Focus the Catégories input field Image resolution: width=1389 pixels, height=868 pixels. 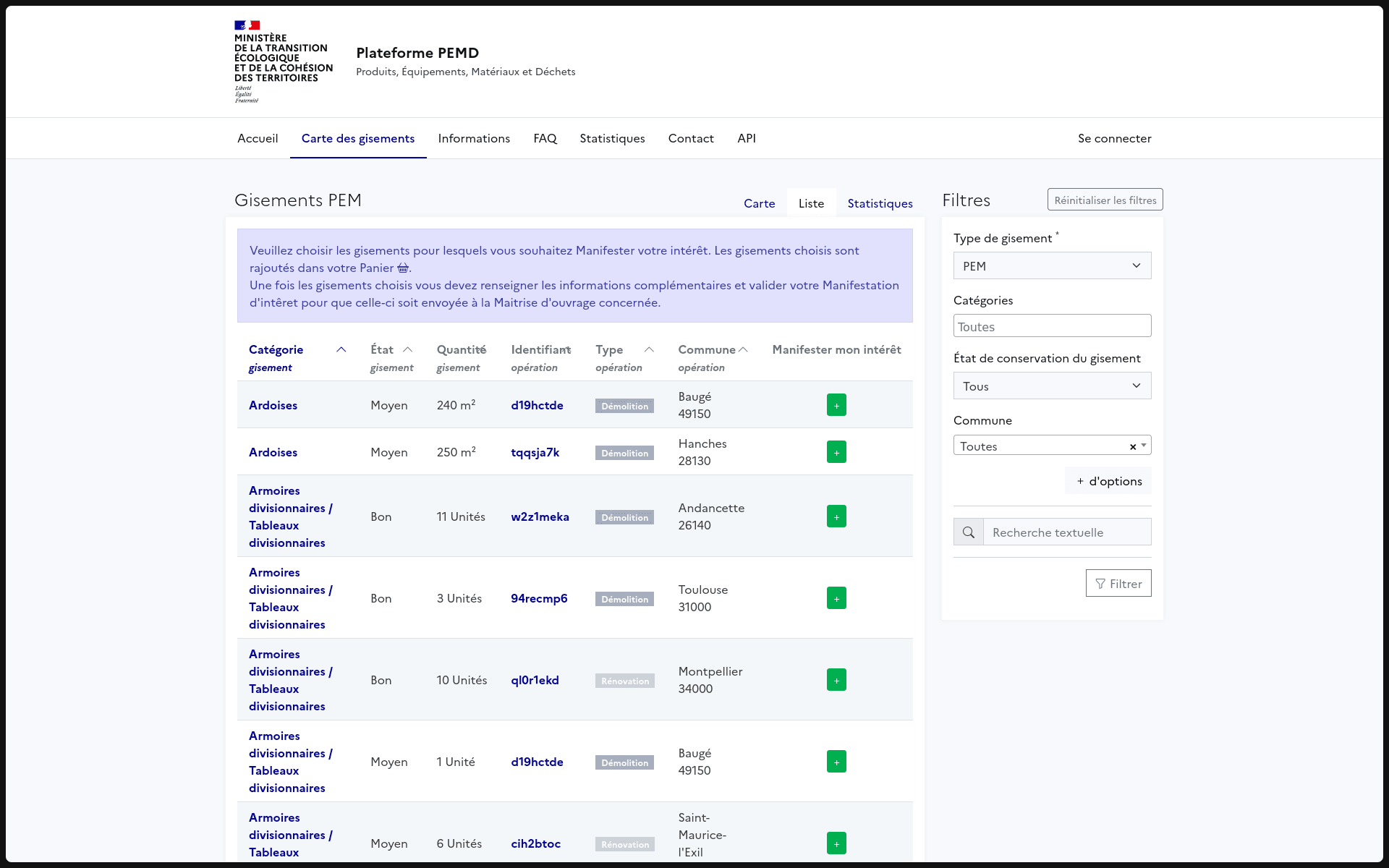1053,325
